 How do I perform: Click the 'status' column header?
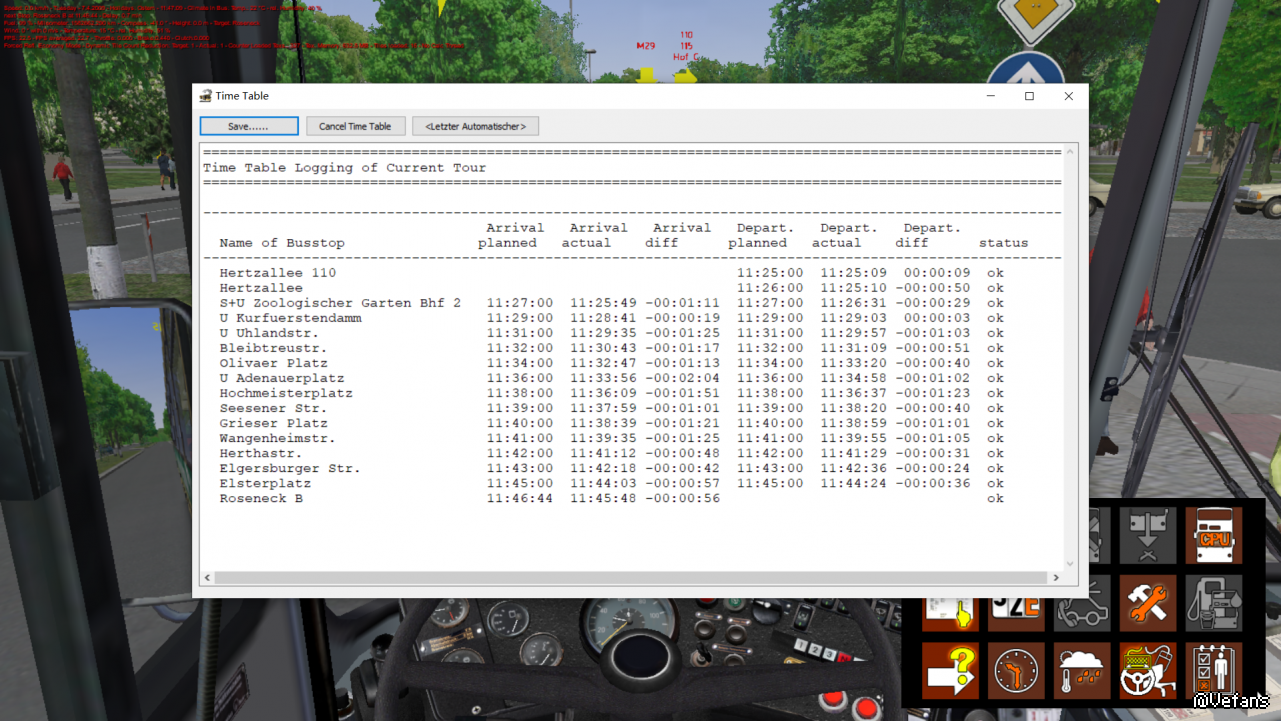click(x=1003, y=243)
